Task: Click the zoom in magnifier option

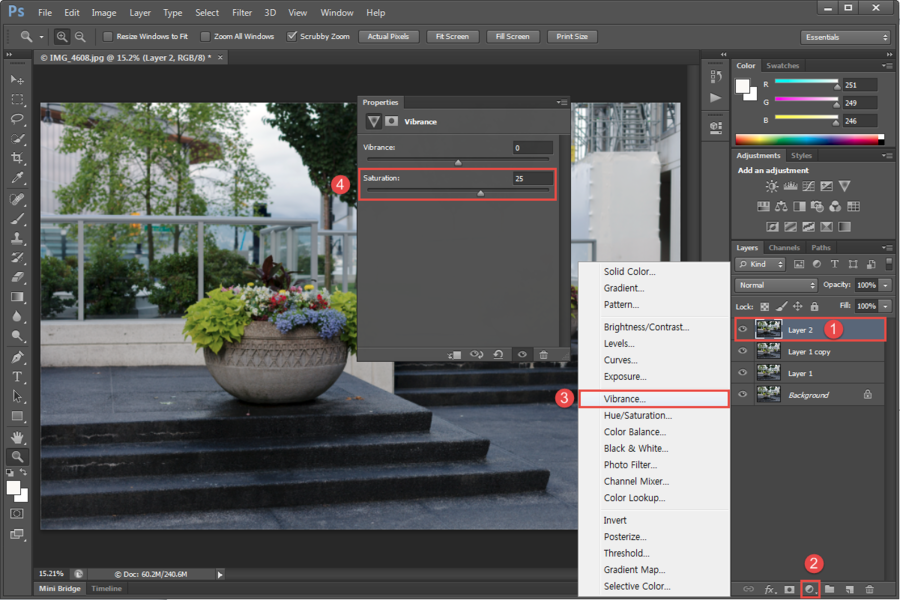Action: tap(61, 37)
